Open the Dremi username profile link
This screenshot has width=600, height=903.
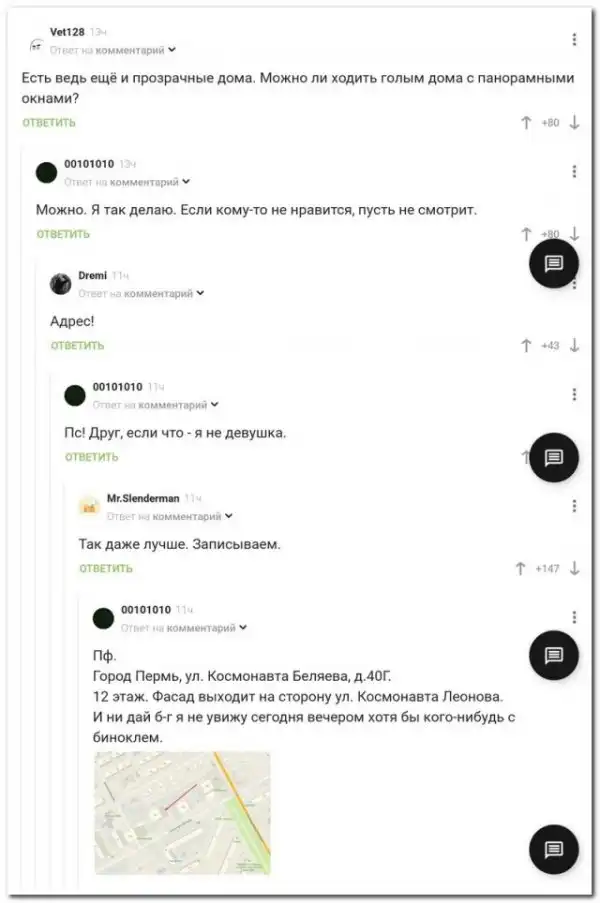(93, 275)
